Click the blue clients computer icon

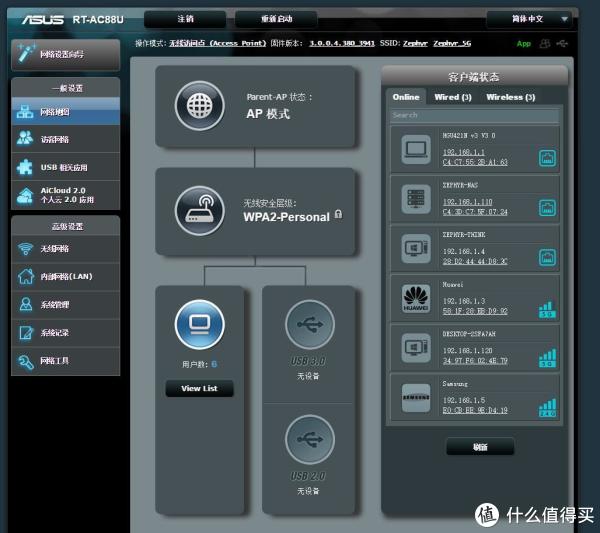coord(200,324)
